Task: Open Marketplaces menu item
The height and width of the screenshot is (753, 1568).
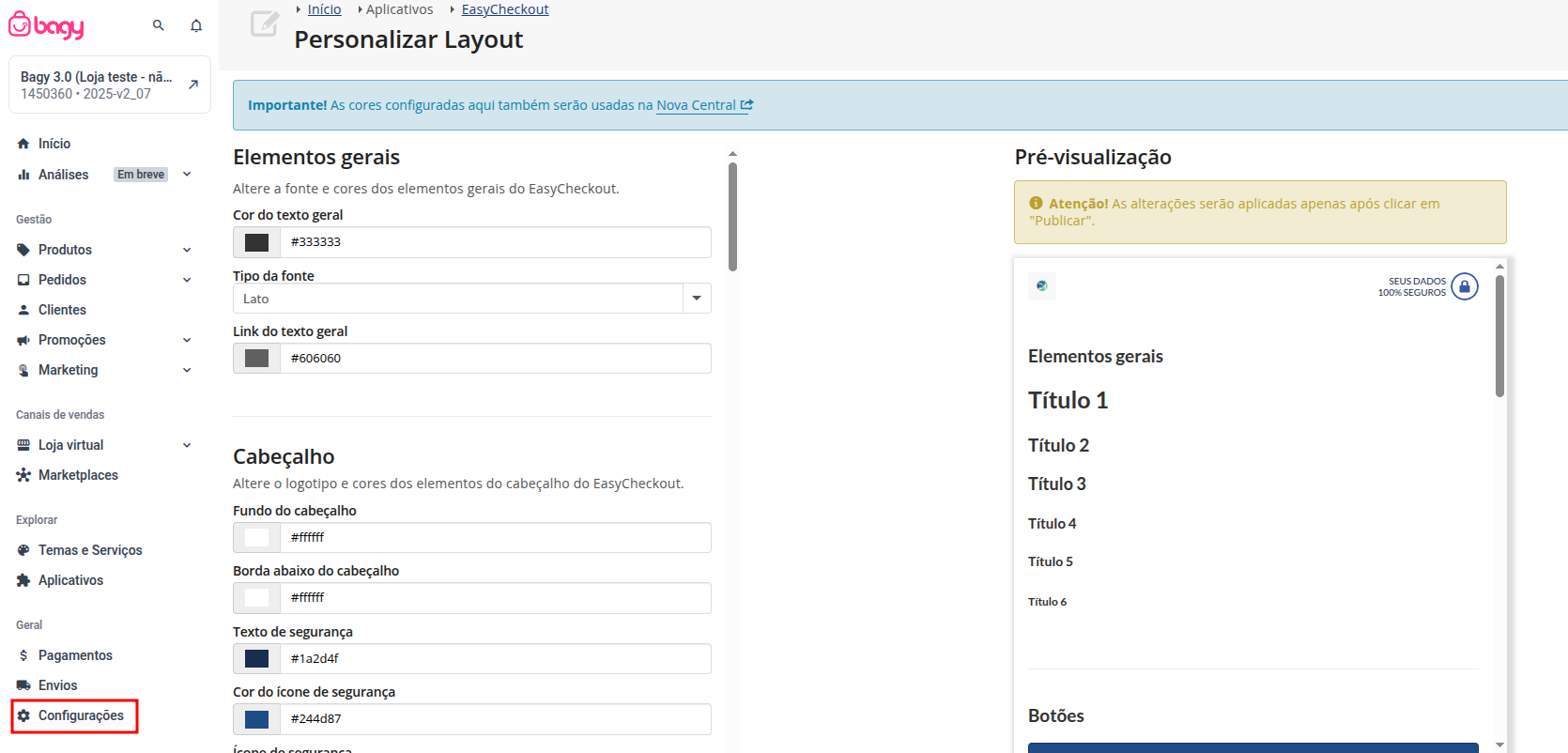Action: 78,475
